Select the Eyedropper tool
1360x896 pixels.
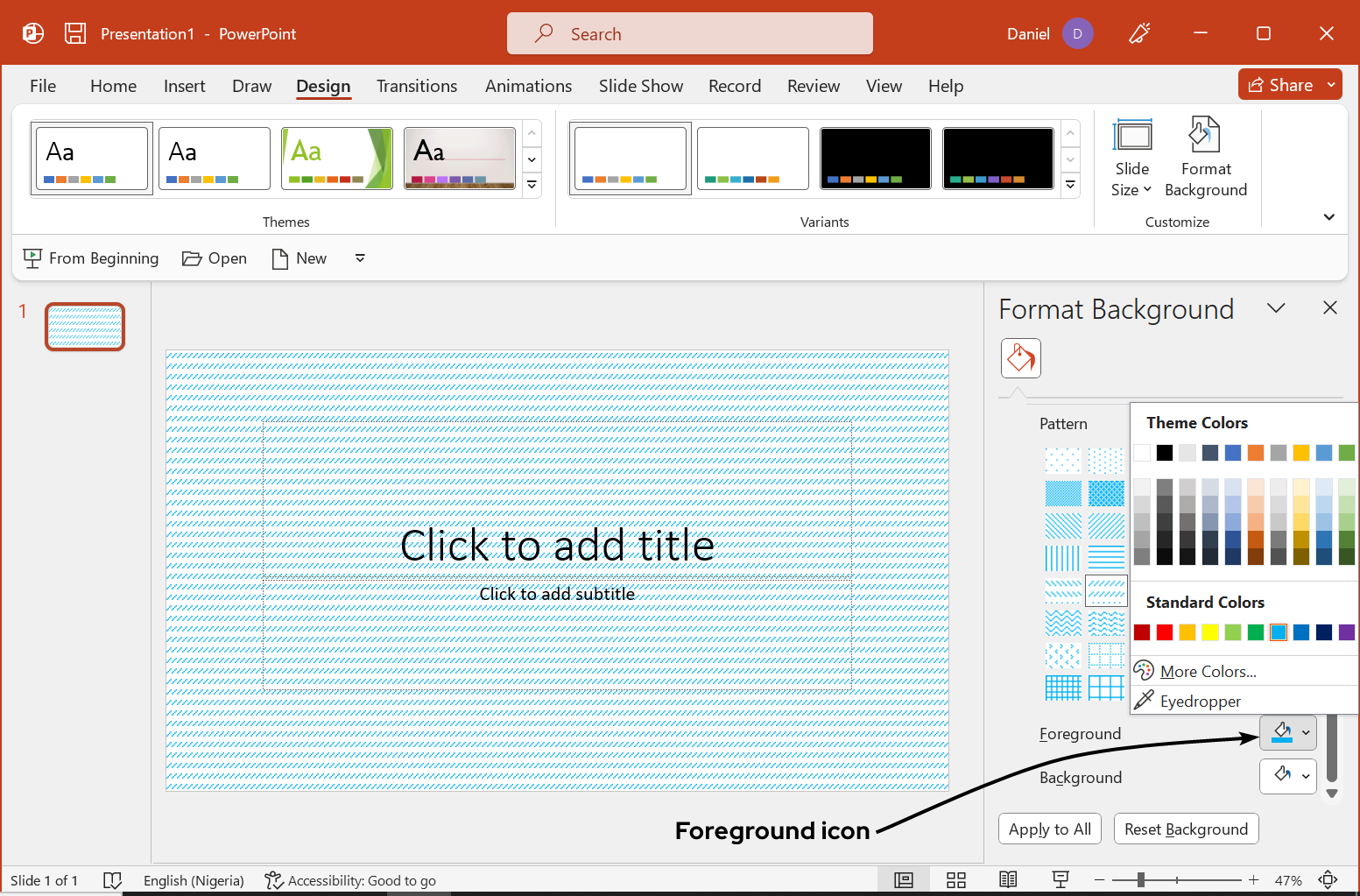(x=1198, y=701)
